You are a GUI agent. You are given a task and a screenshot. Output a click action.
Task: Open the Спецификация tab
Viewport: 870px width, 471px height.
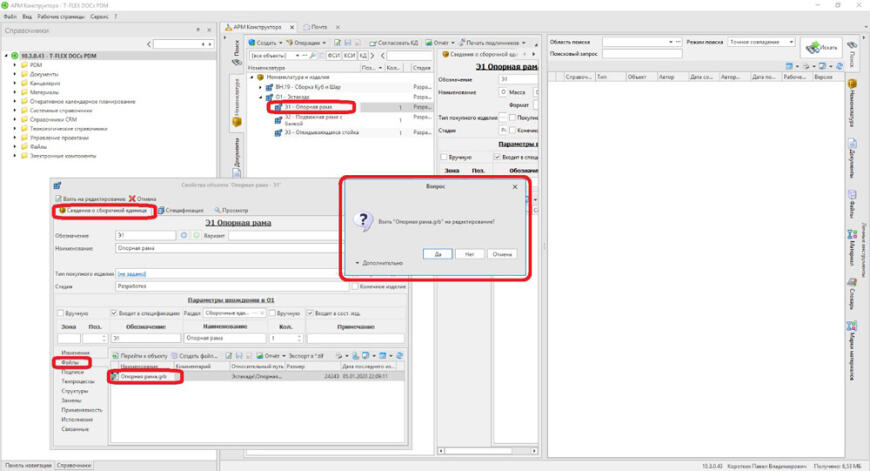(181, 211)
